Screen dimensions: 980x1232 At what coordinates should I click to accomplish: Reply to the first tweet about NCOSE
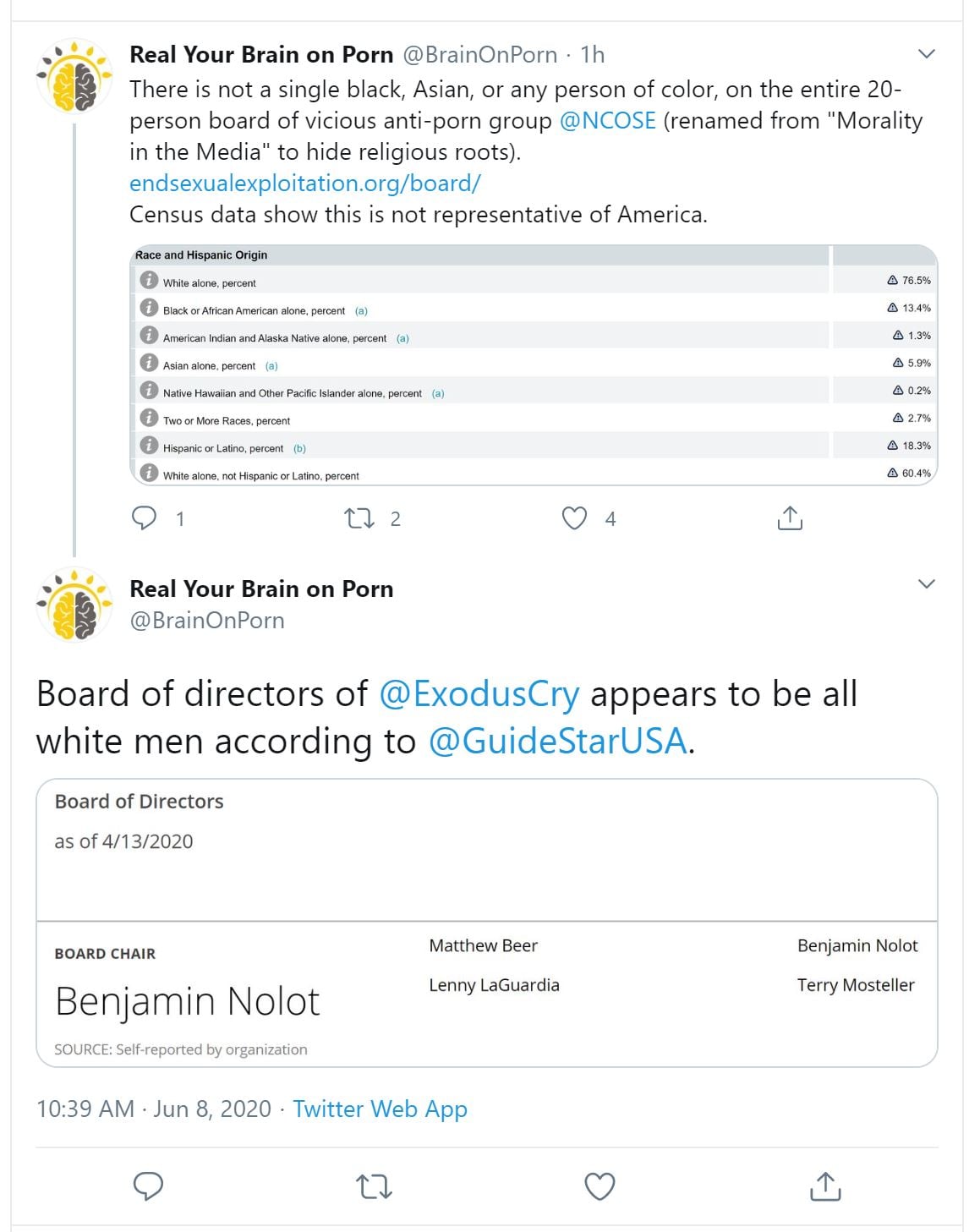[145, 517]
